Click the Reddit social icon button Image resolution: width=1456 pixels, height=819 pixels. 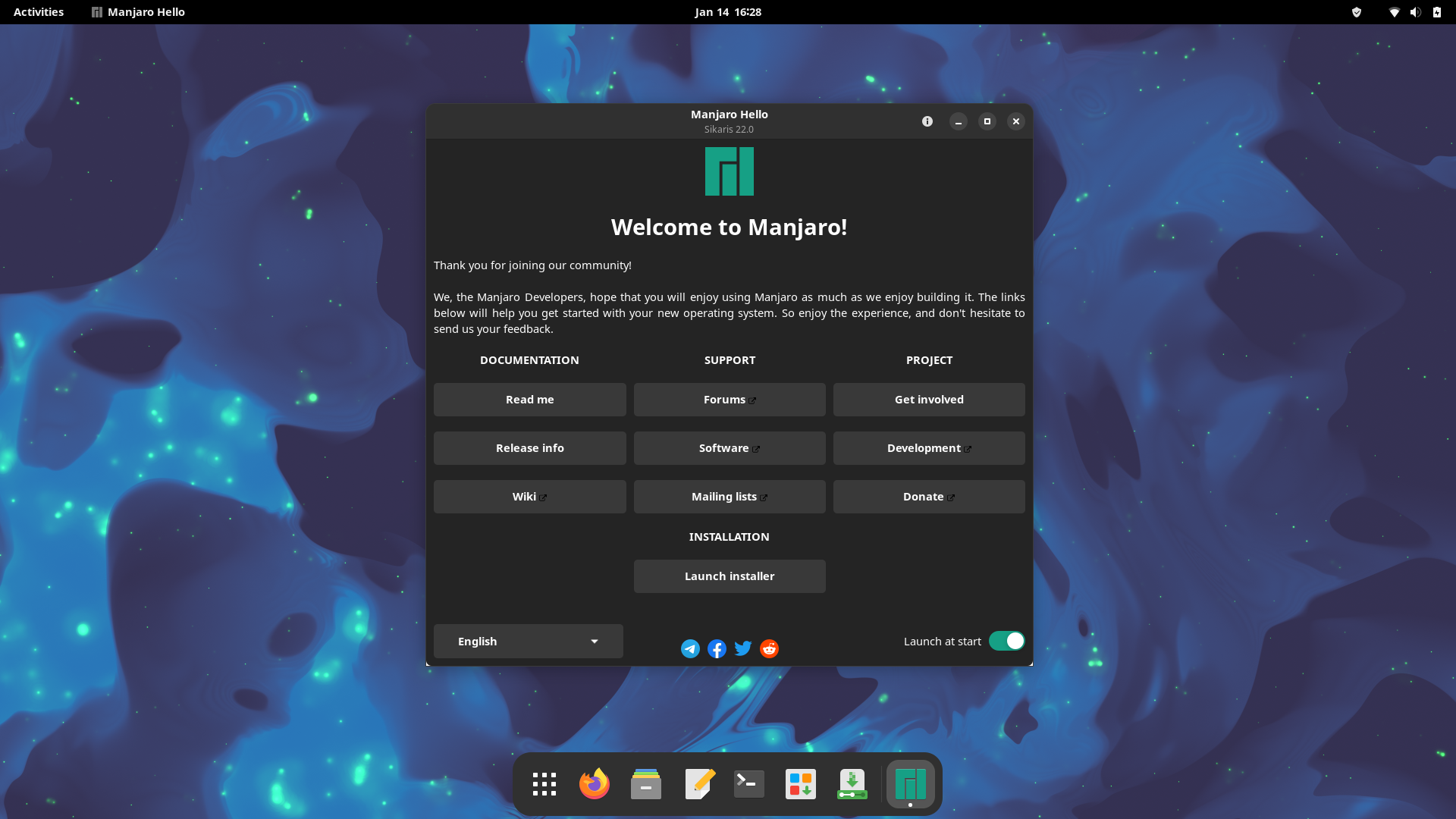[768, 648]
